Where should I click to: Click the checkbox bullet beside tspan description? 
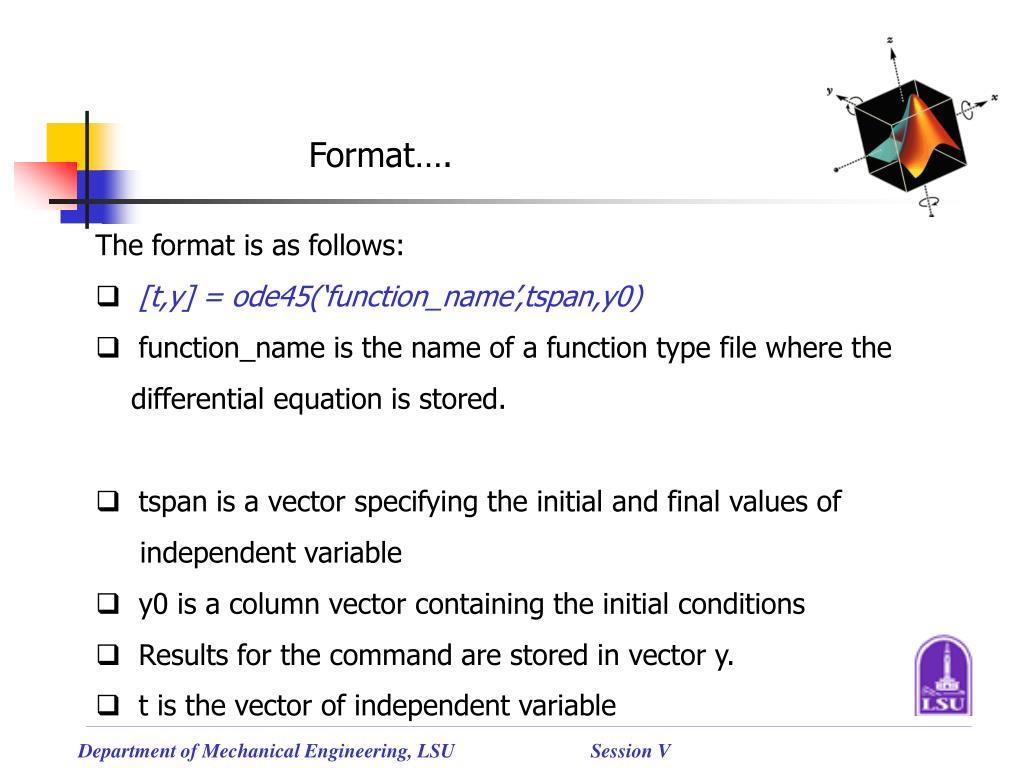[108, 502]
